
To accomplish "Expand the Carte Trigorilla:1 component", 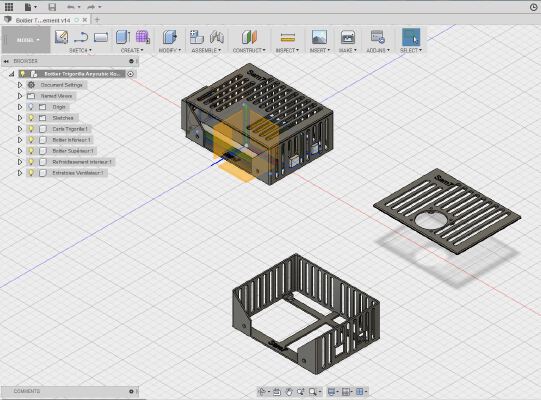I will (20, 129).
